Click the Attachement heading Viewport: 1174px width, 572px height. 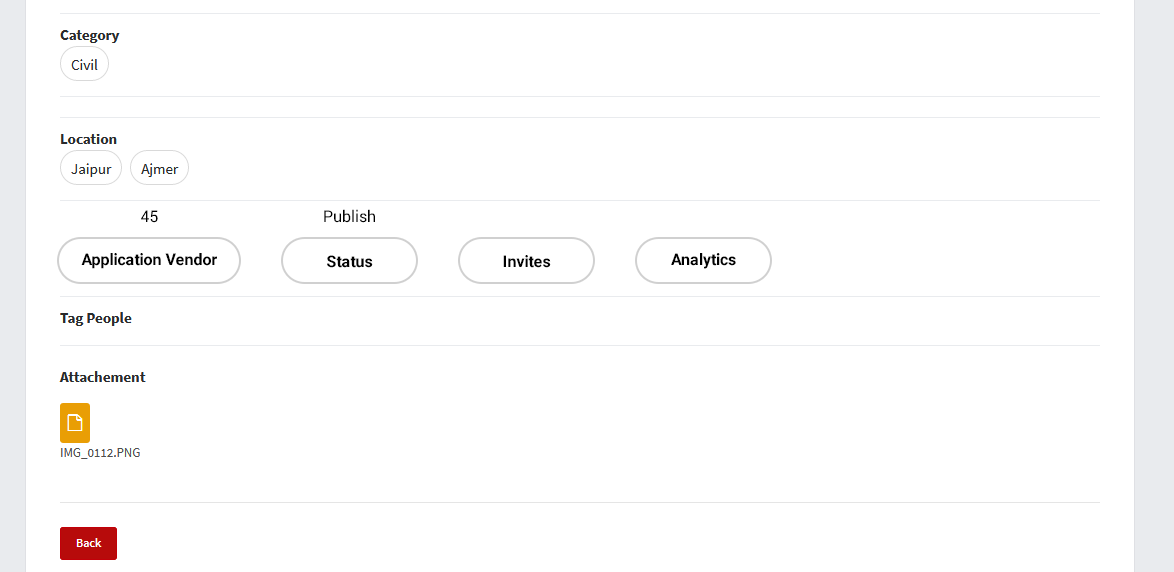coord(102,378)
